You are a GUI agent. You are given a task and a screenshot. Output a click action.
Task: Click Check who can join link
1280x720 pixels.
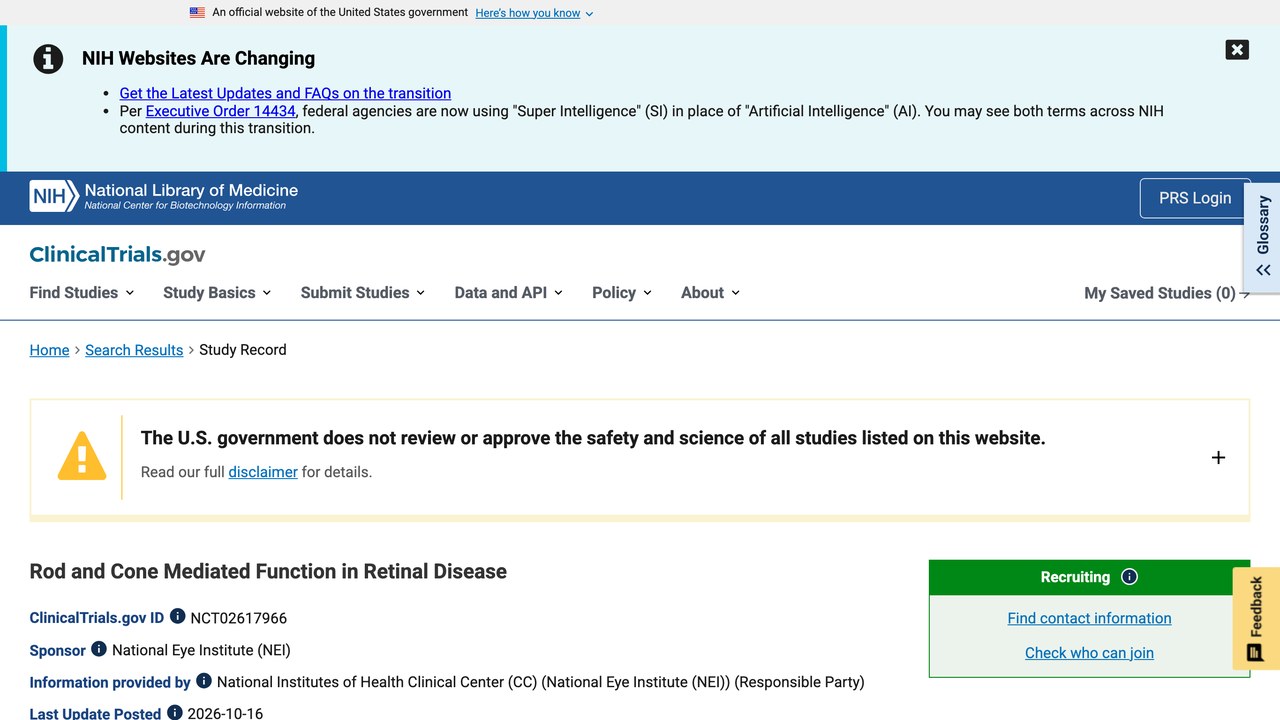coord(1089,653)
